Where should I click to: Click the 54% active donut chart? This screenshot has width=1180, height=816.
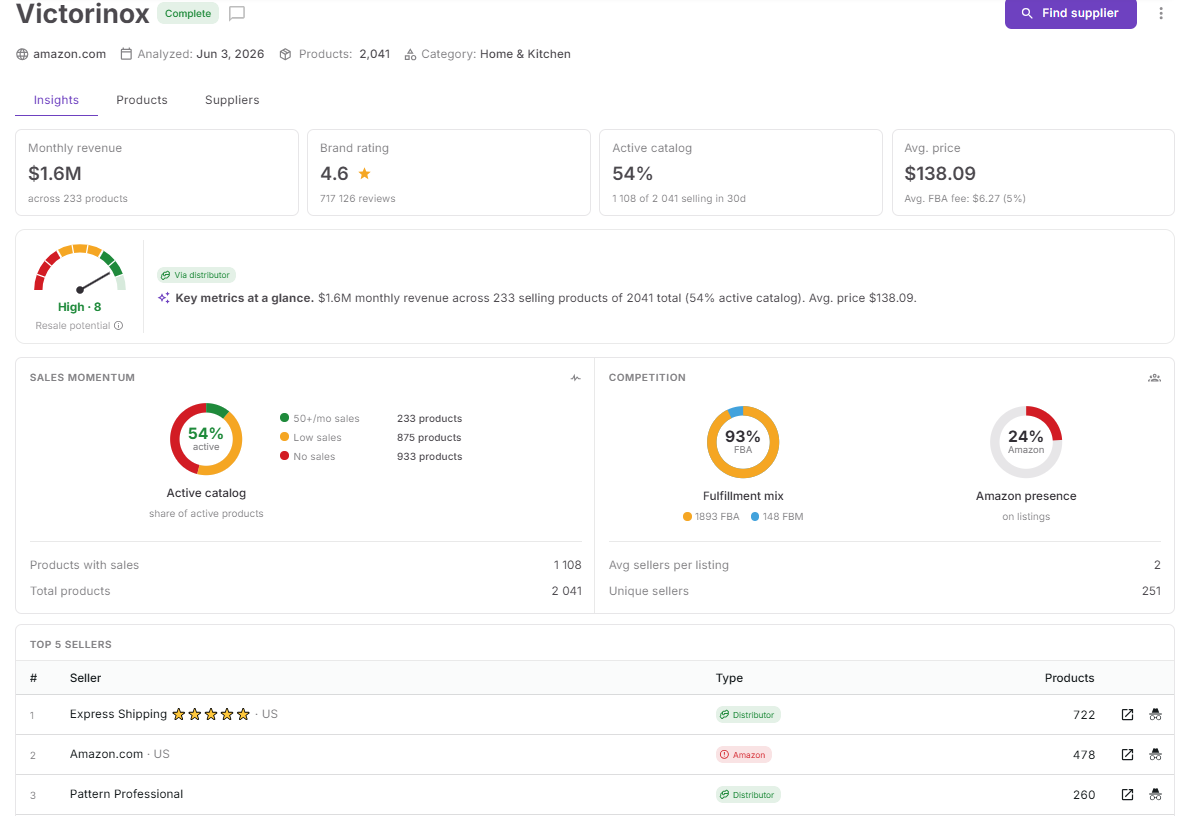[206, 439]
